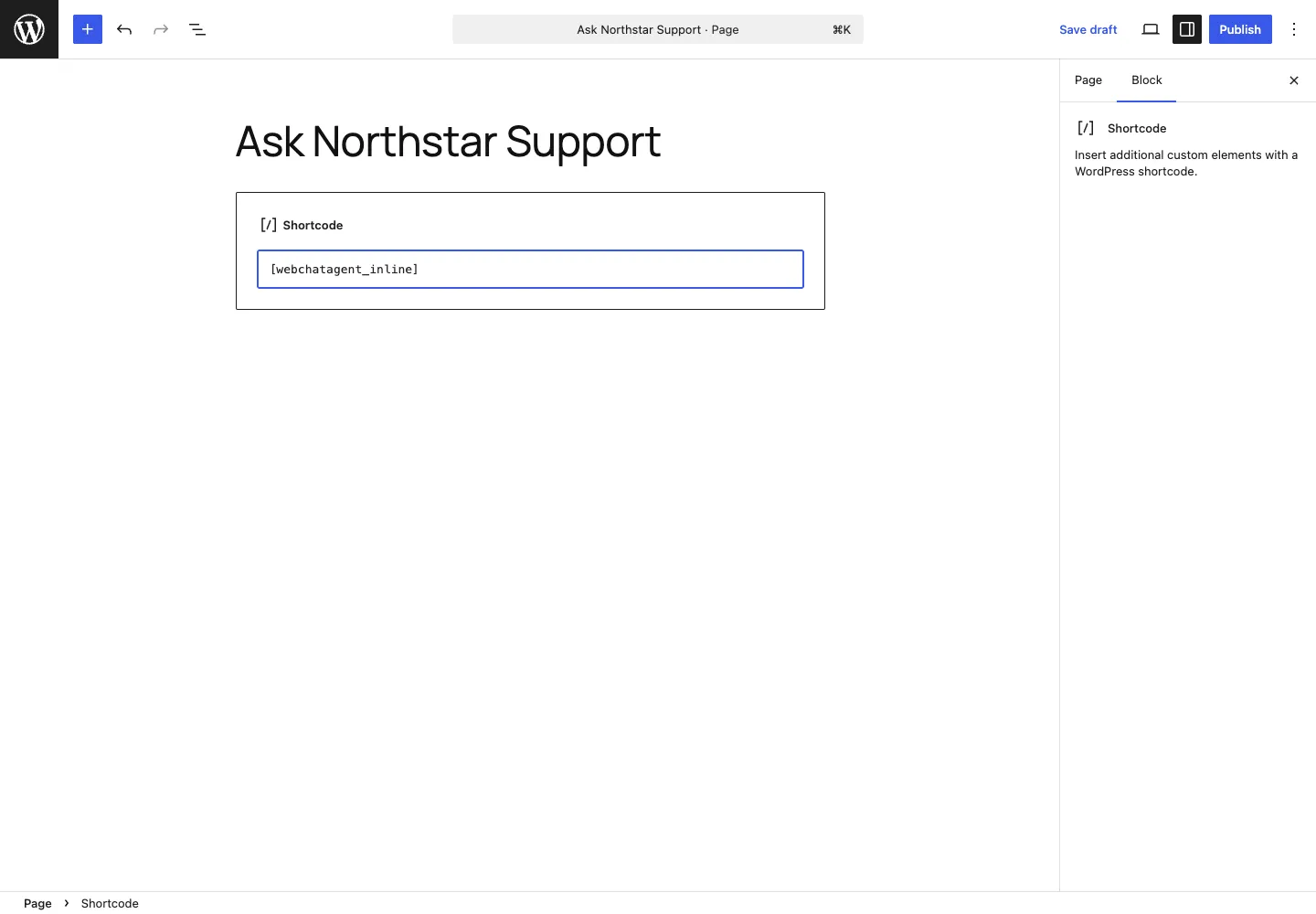
Task: Click the sidebar Shortcode block icon
Action: point(1086,128)
